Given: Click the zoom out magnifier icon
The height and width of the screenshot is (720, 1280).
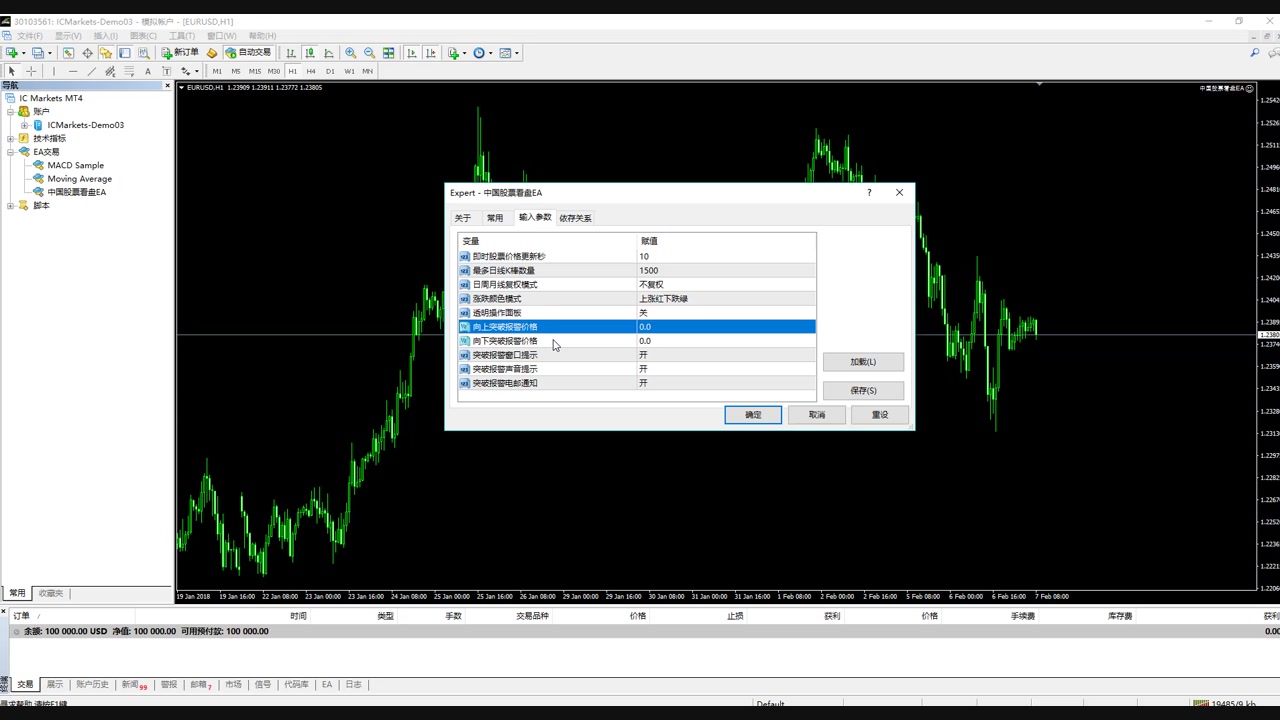Looking at the screenshot, I should 369,53.
